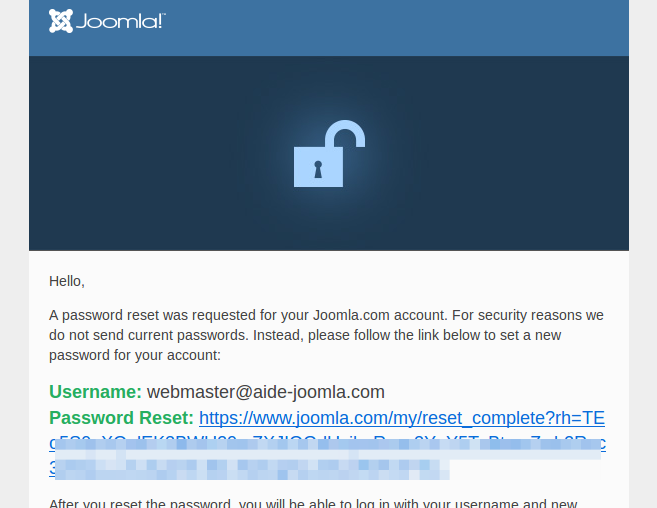Click the line starting 'password for your account:'
This screenshot has height=508, width=657.
pos(134,355)
